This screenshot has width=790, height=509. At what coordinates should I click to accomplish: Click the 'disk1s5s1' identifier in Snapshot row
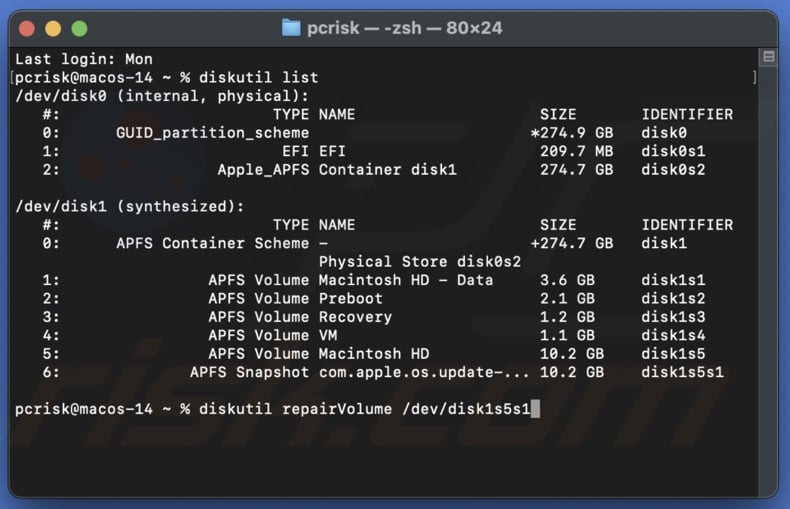click(x=682, y=372)
